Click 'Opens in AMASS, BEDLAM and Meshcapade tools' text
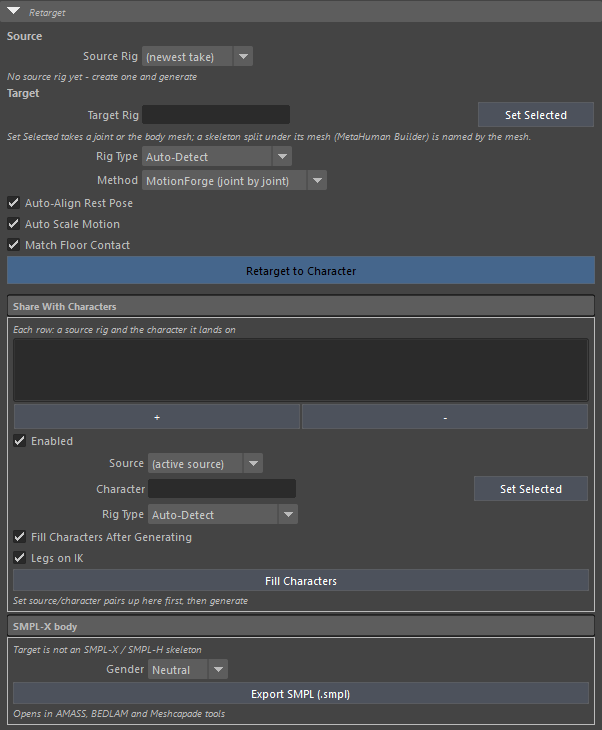Viewport: 602px width, 730px height. [119, 713]
